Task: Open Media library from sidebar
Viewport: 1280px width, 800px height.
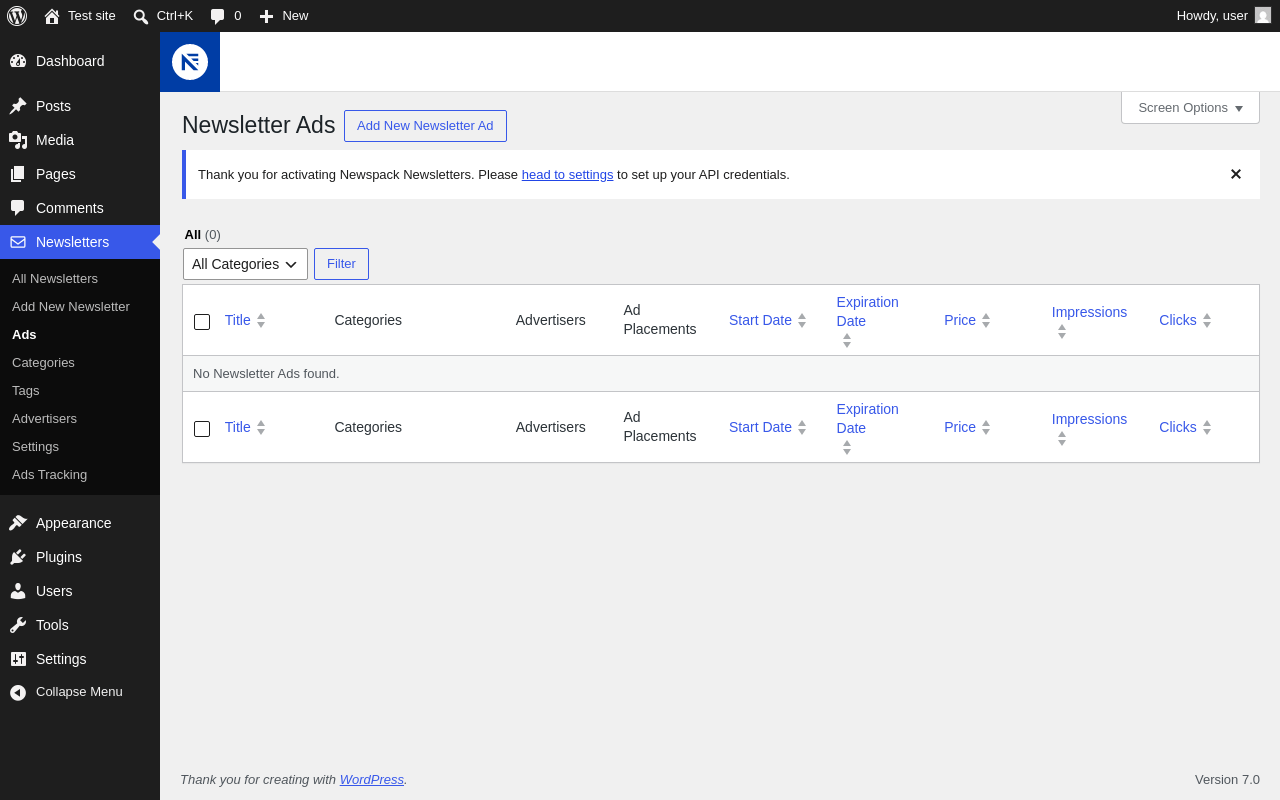Action: [x=80, y=140]
